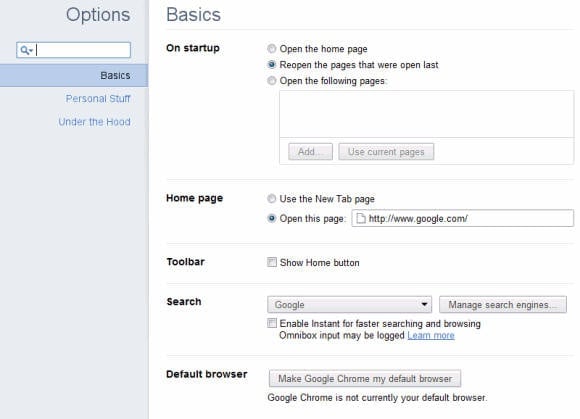Click the Manage search engines button
Viewport: 580px width, 419px height.
point(503,305)
